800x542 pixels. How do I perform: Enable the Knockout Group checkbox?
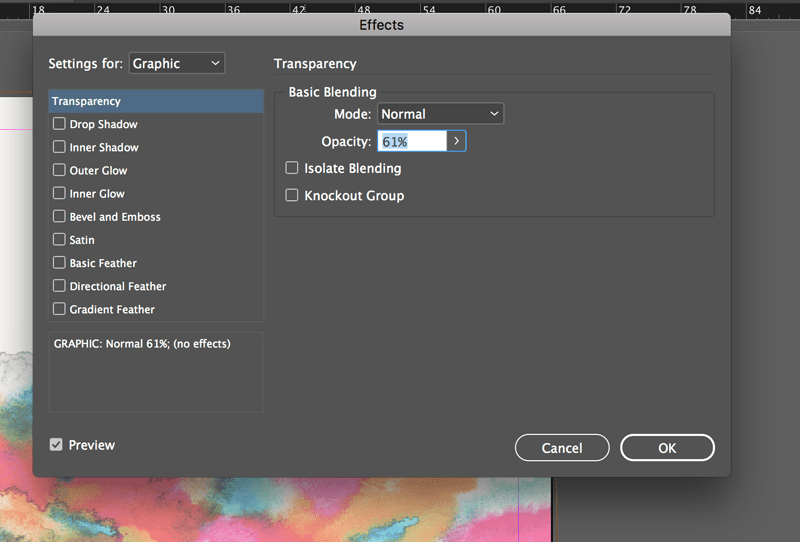pyautogui.click(x=292, y=195)
